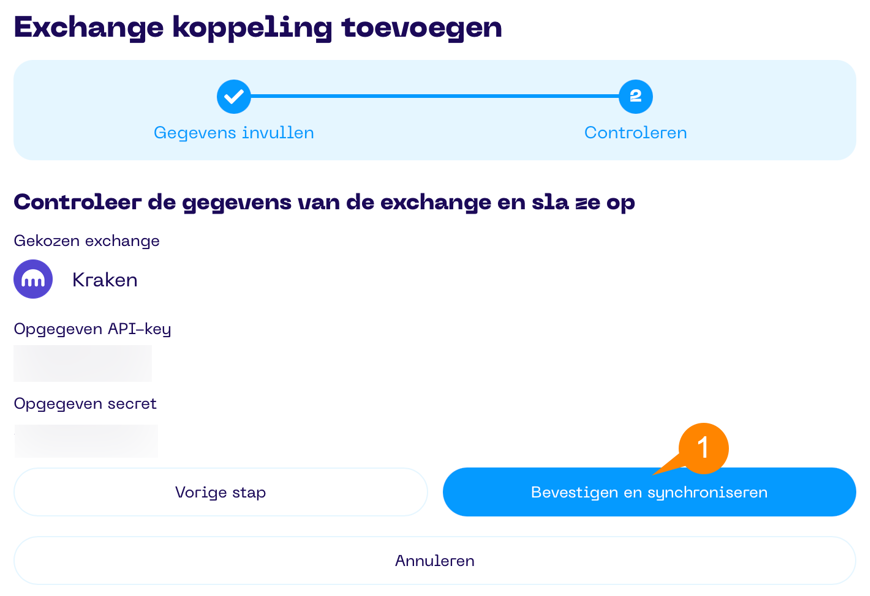Viewport: 870px width, 596px height.
Task: Click the progress bar between the steps
Action: (435, 97)
